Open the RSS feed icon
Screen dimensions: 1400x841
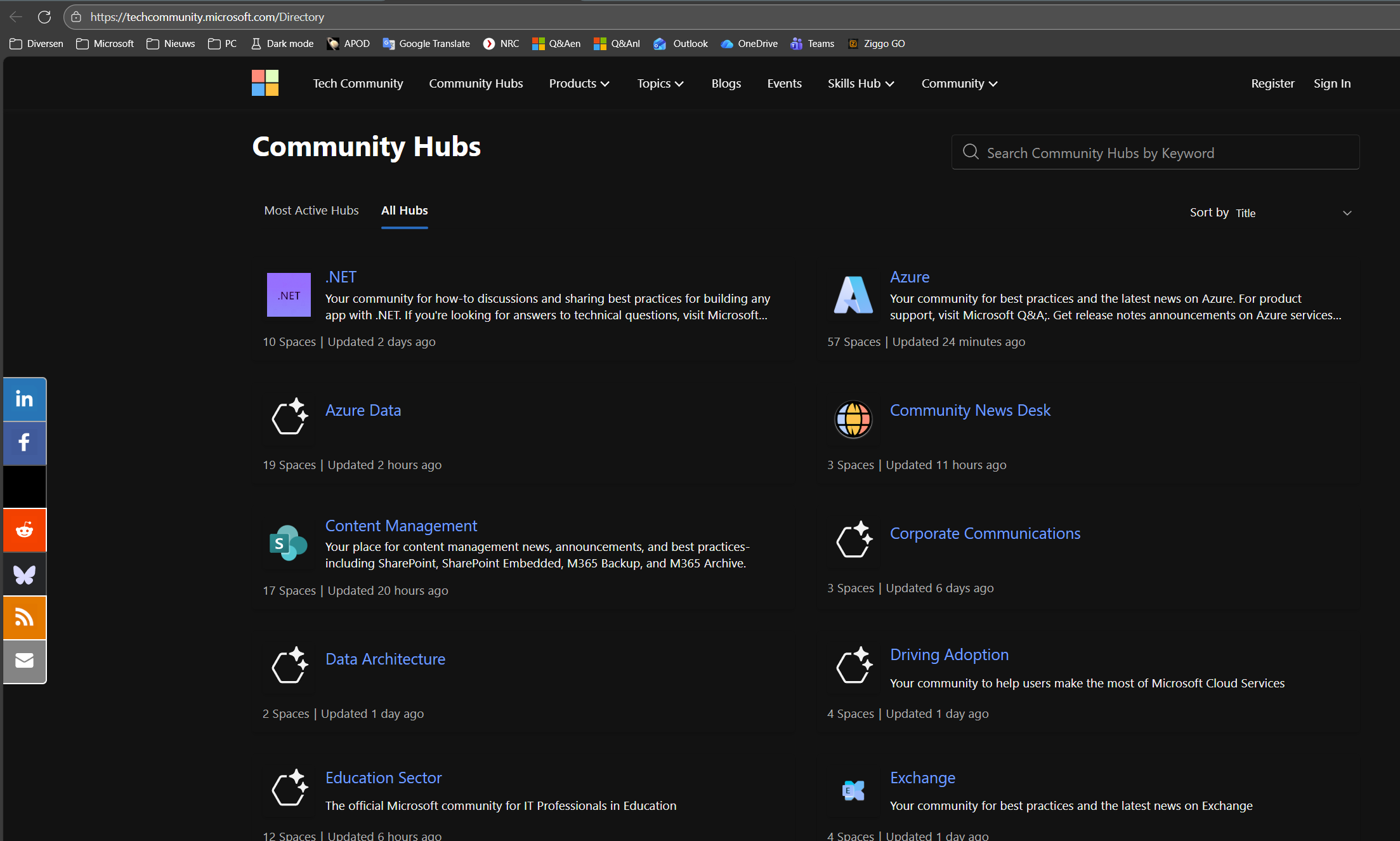point(24,617)
